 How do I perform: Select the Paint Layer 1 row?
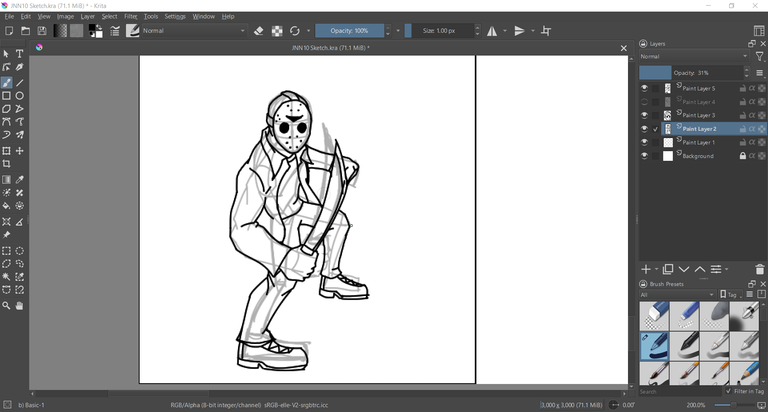click(x=713, y=142)
